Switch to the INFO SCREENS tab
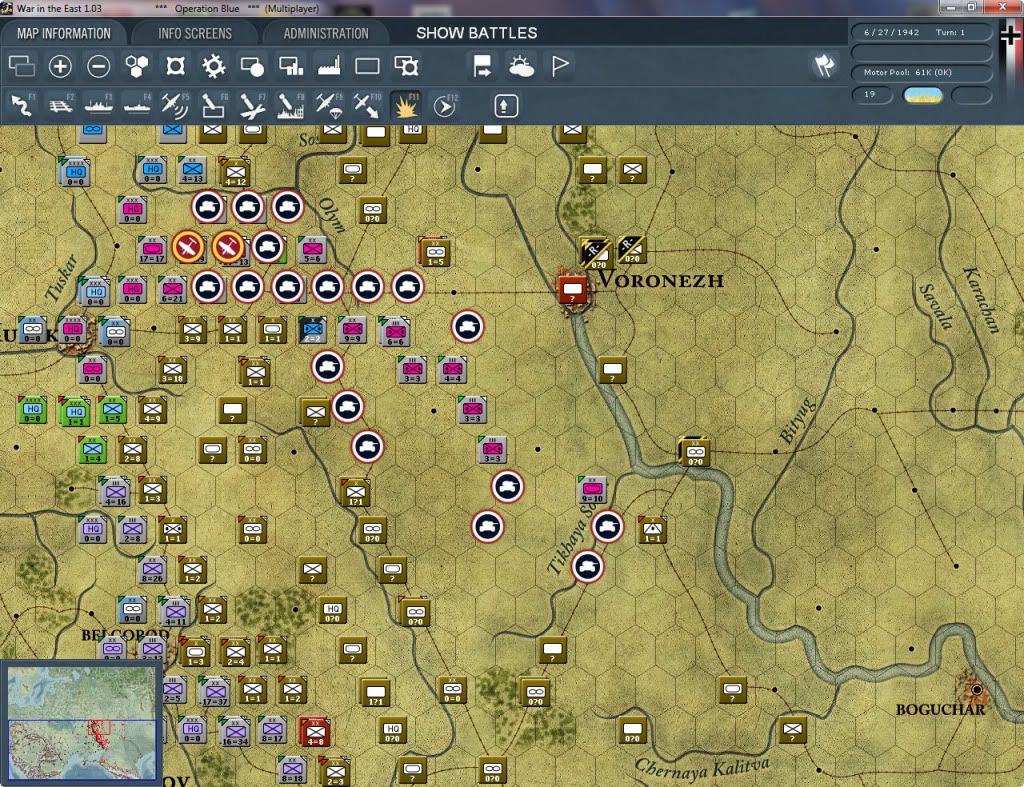This screenshot has width=1024, height=787. (x=195, y=33)
